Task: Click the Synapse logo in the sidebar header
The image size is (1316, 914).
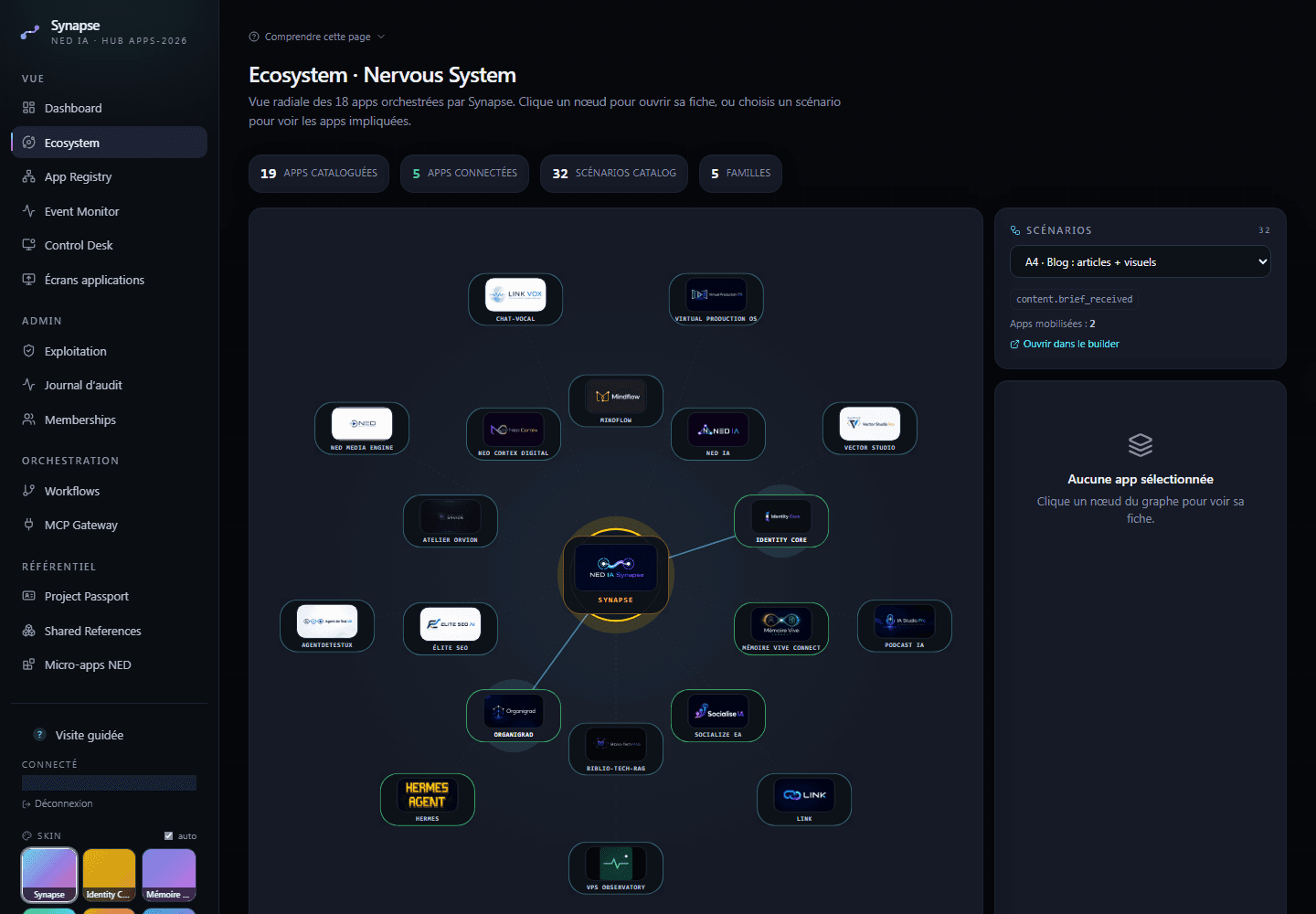Action: tap(30, 33)
